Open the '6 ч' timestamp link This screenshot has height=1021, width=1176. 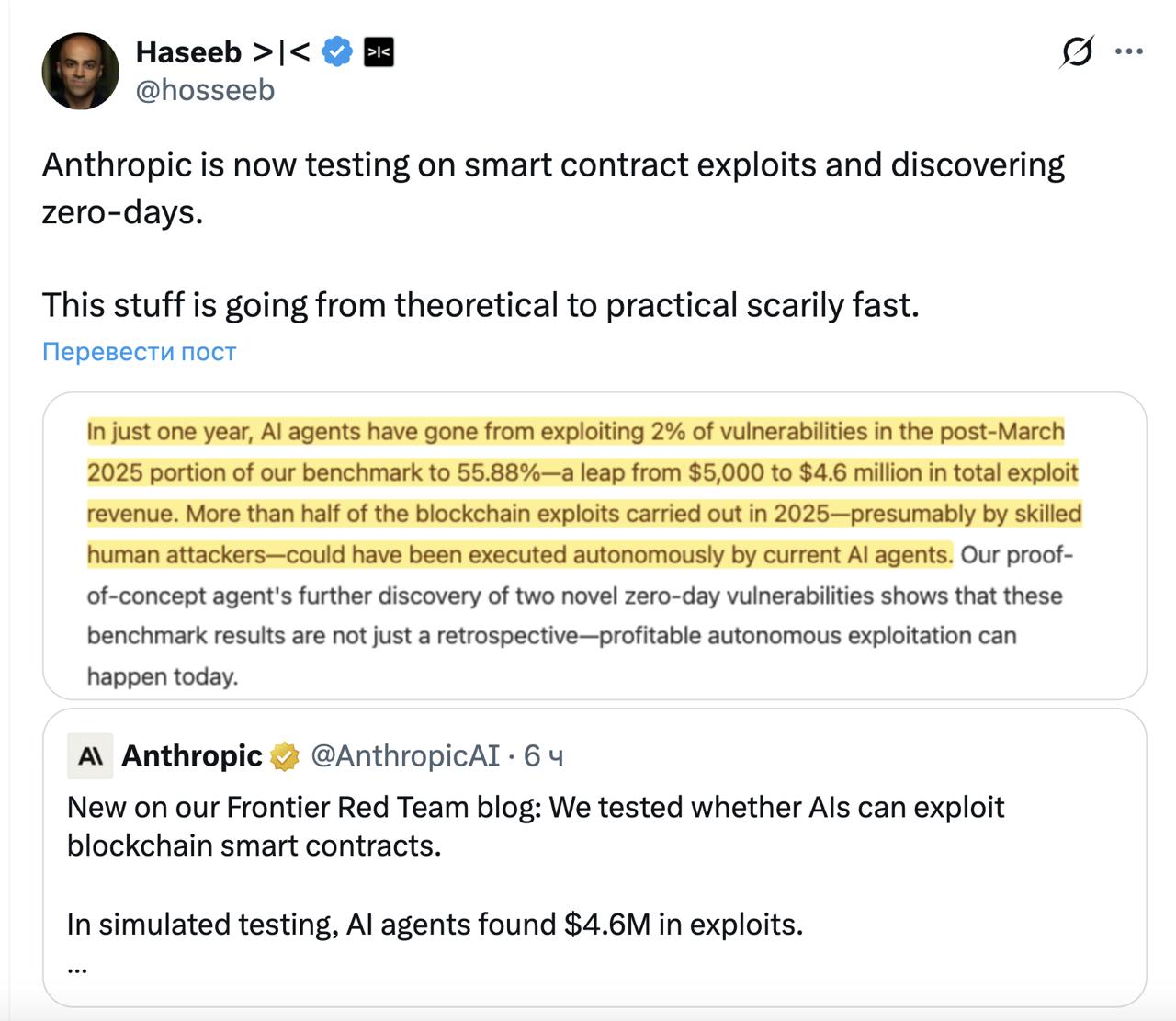point(543,756)
